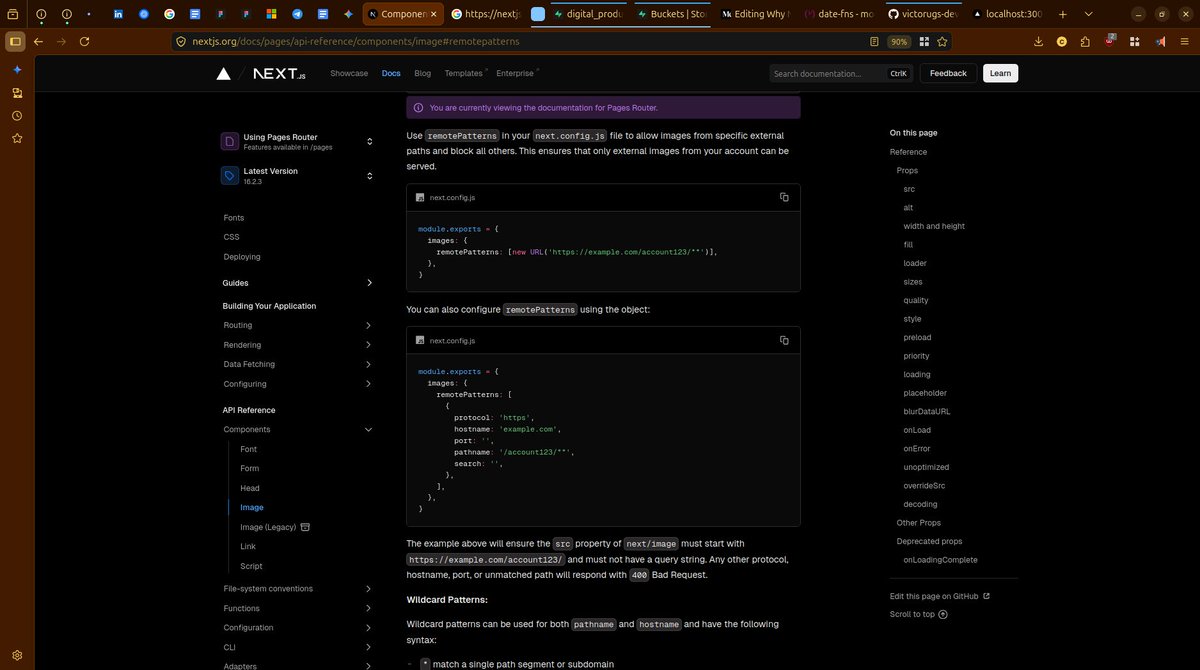Click the yellow C extension icon
This screenshot has height=670, width=1200.
(x=1062, y=42)
